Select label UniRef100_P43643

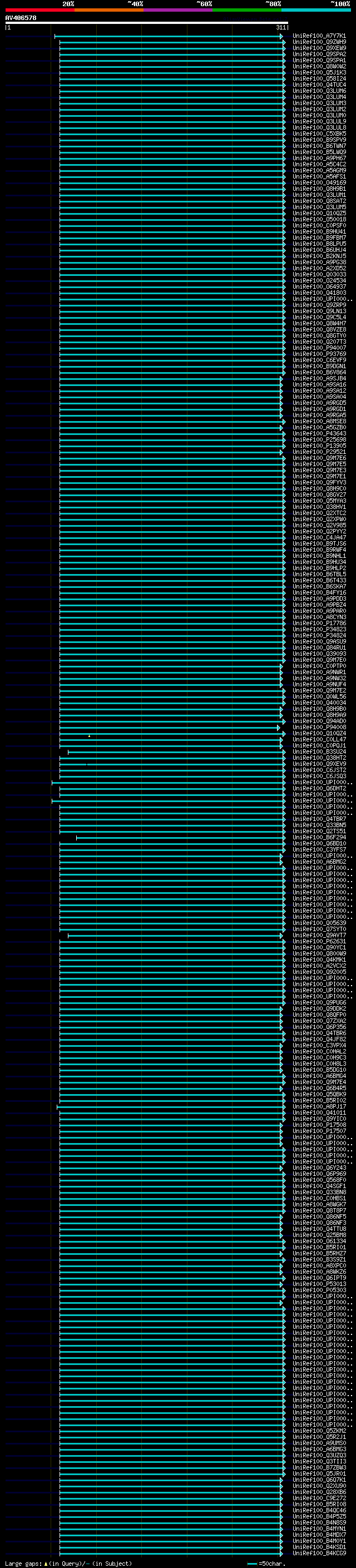pyautogui.click(x=319, y=433)
